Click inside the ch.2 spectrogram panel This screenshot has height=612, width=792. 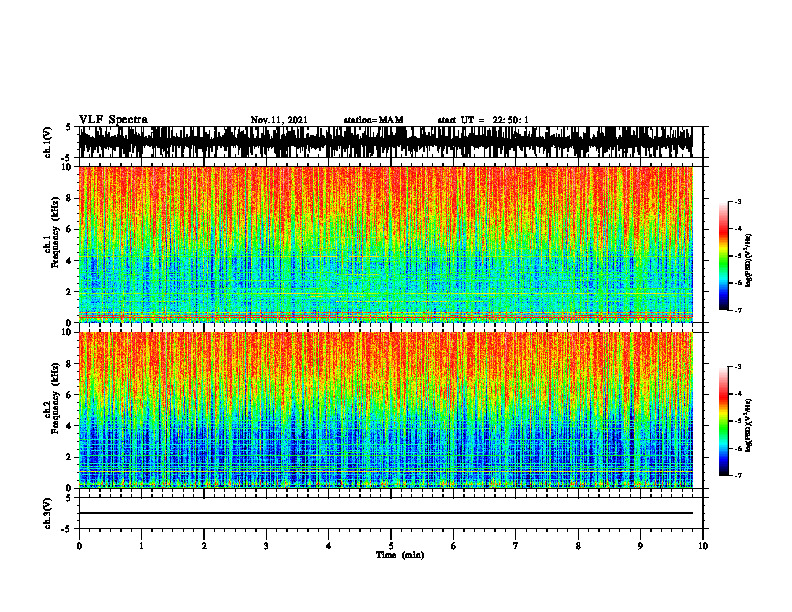(x=385, y=410)
